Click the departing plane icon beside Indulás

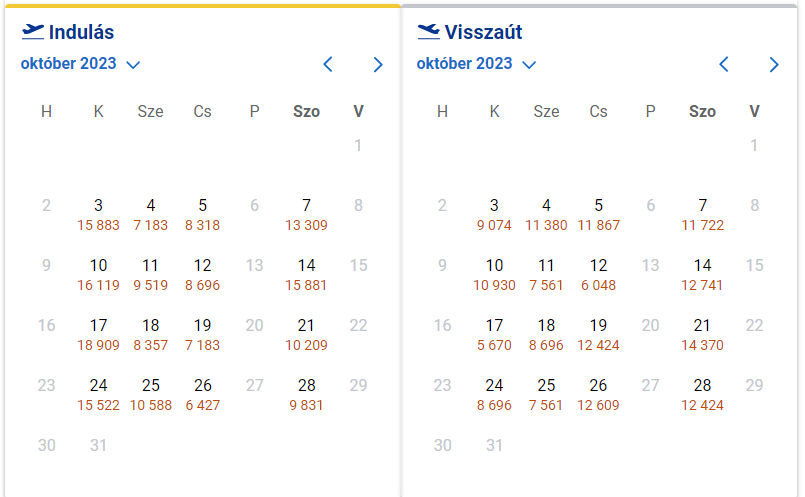[x=33, y=32]
